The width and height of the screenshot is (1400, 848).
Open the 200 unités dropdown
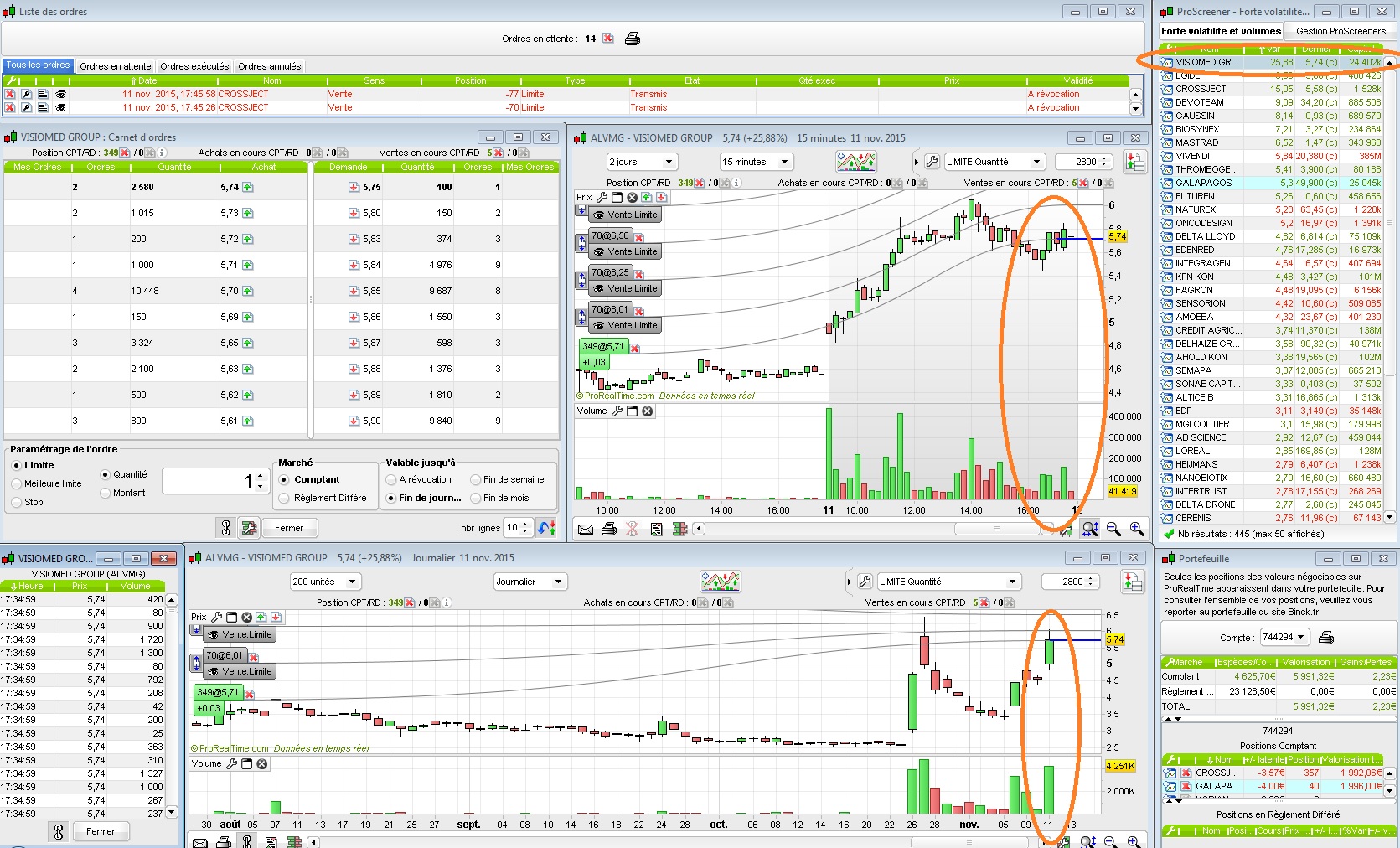coord(325,582)
